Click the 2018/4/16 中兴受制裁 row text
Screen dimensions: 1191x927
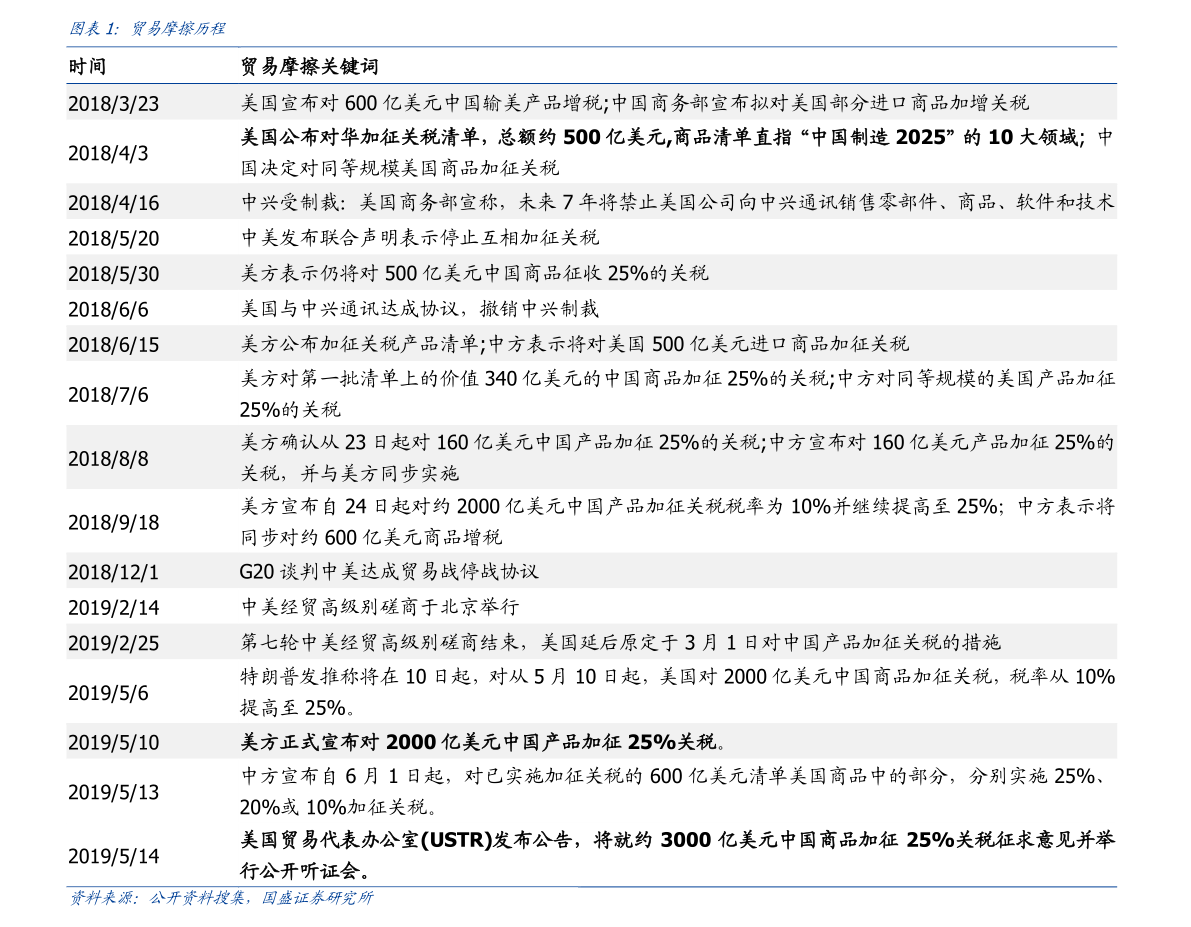[x=678, y=202]
